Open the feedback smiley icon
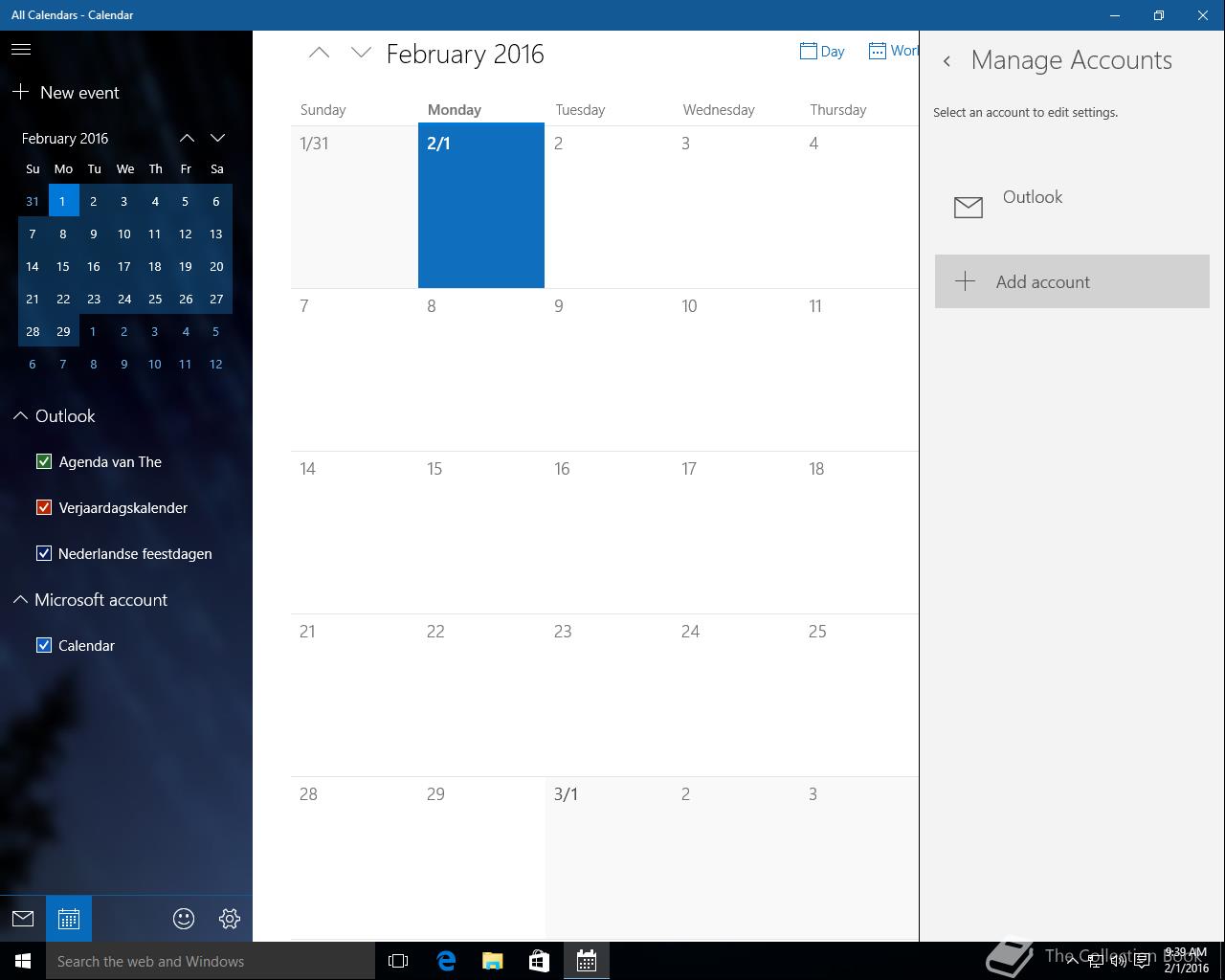Image resolution: width=1225 pixels, height=980 pixels. 184,919
